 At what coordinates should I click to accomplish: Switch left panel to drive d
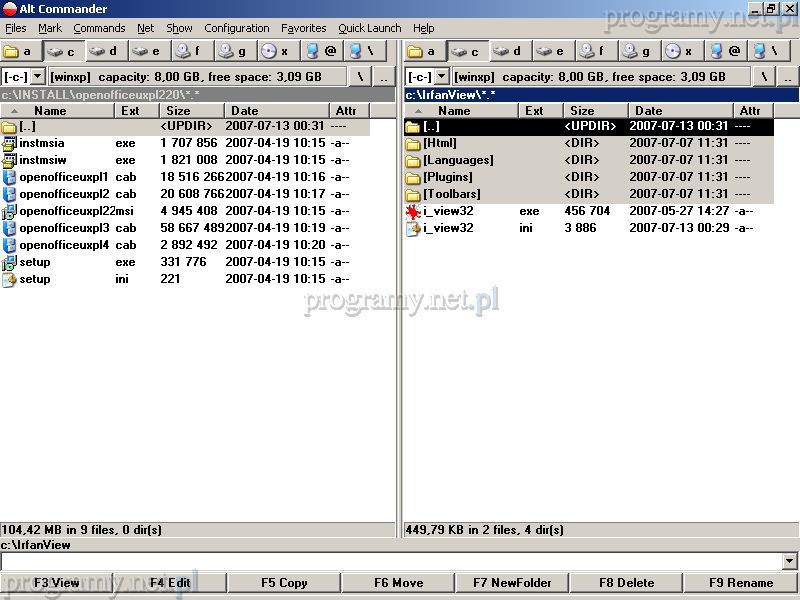[105, 51]
